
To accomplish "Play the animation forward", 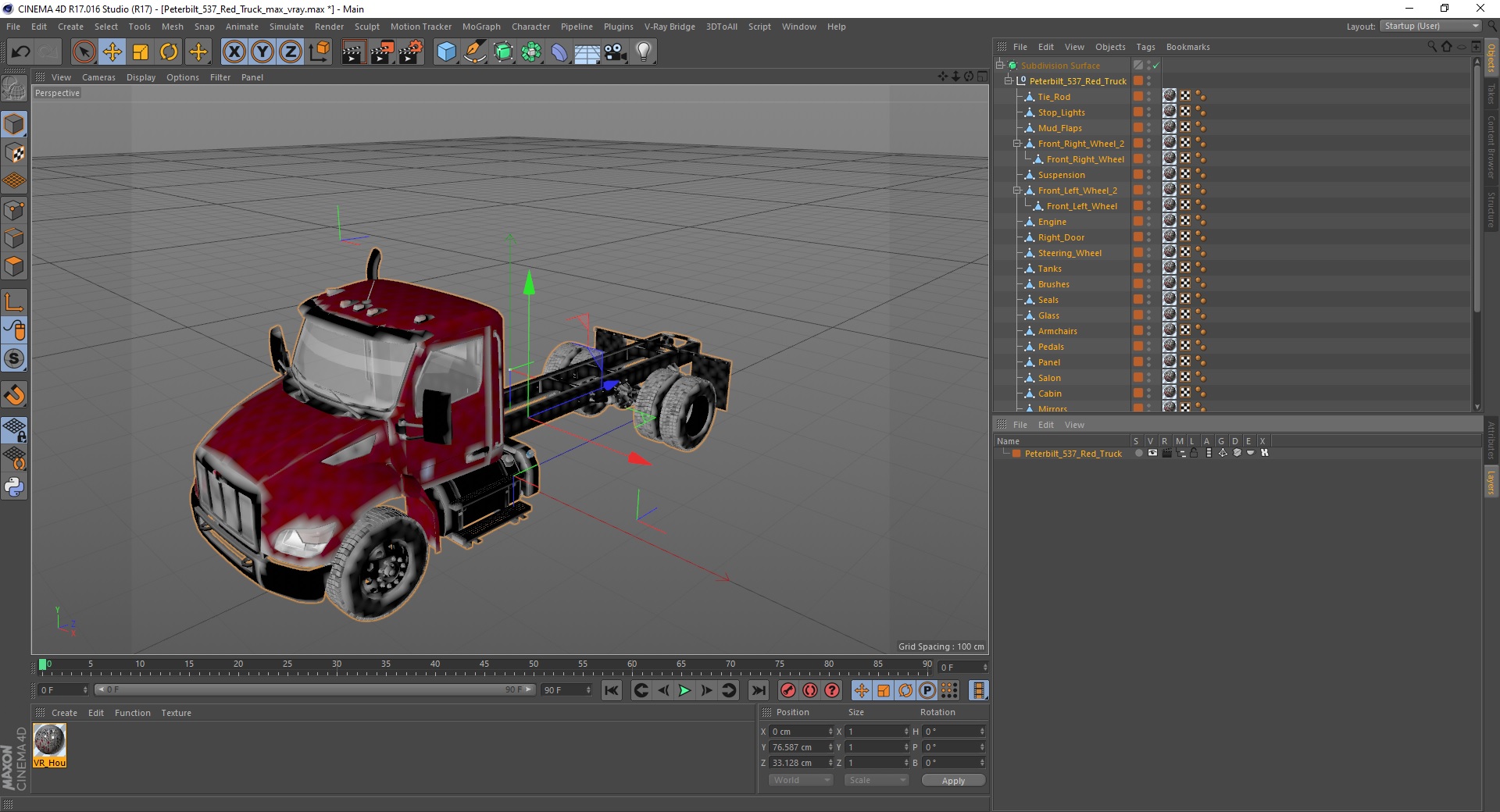I will tap(684, 690).
